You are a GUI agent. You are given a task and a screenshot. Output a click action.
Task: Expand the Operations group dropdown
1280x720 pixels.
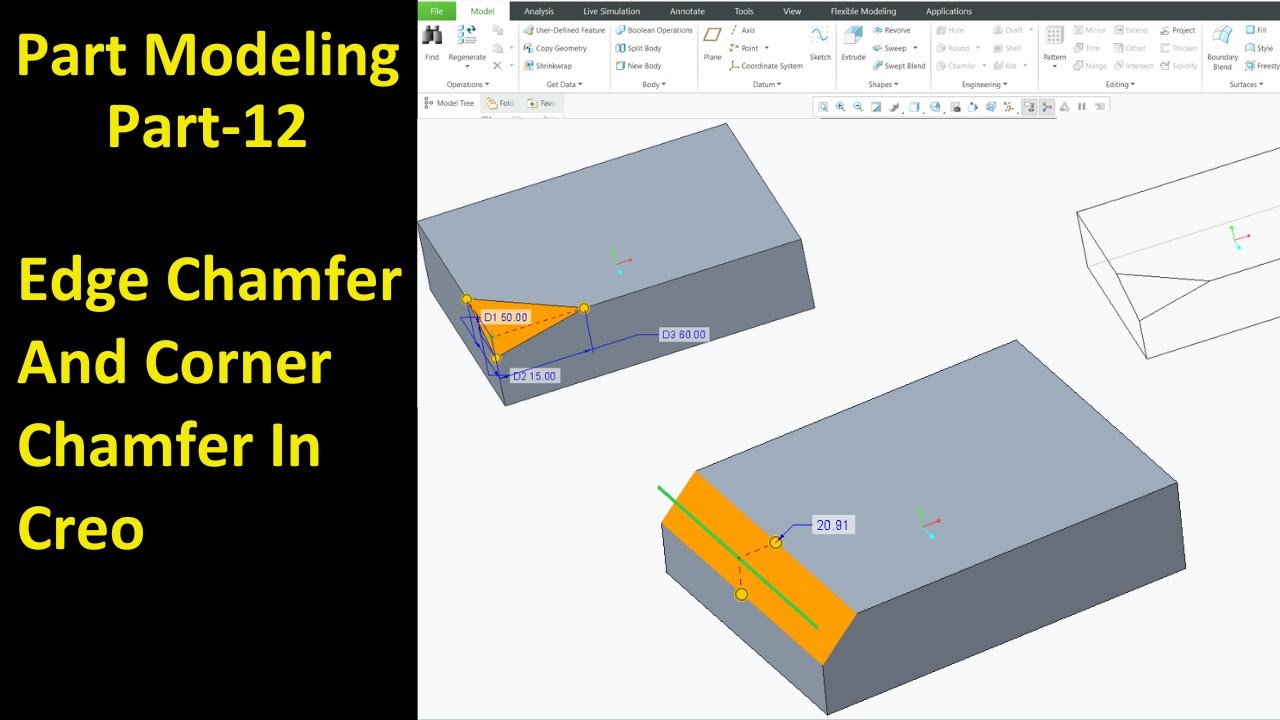468,85
